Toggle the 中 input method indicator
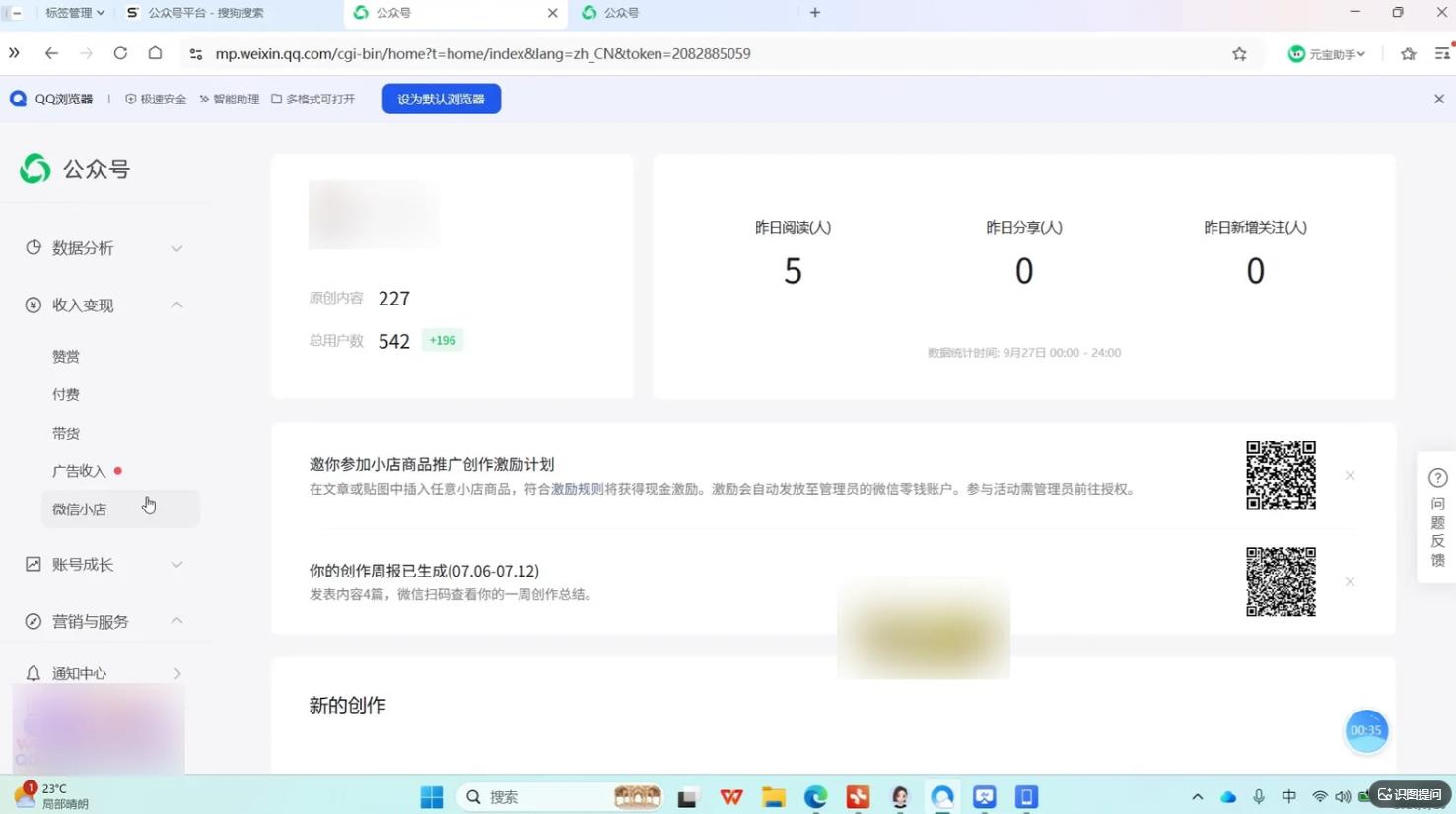This screenshot has height=814, width=1456. 1288,796
